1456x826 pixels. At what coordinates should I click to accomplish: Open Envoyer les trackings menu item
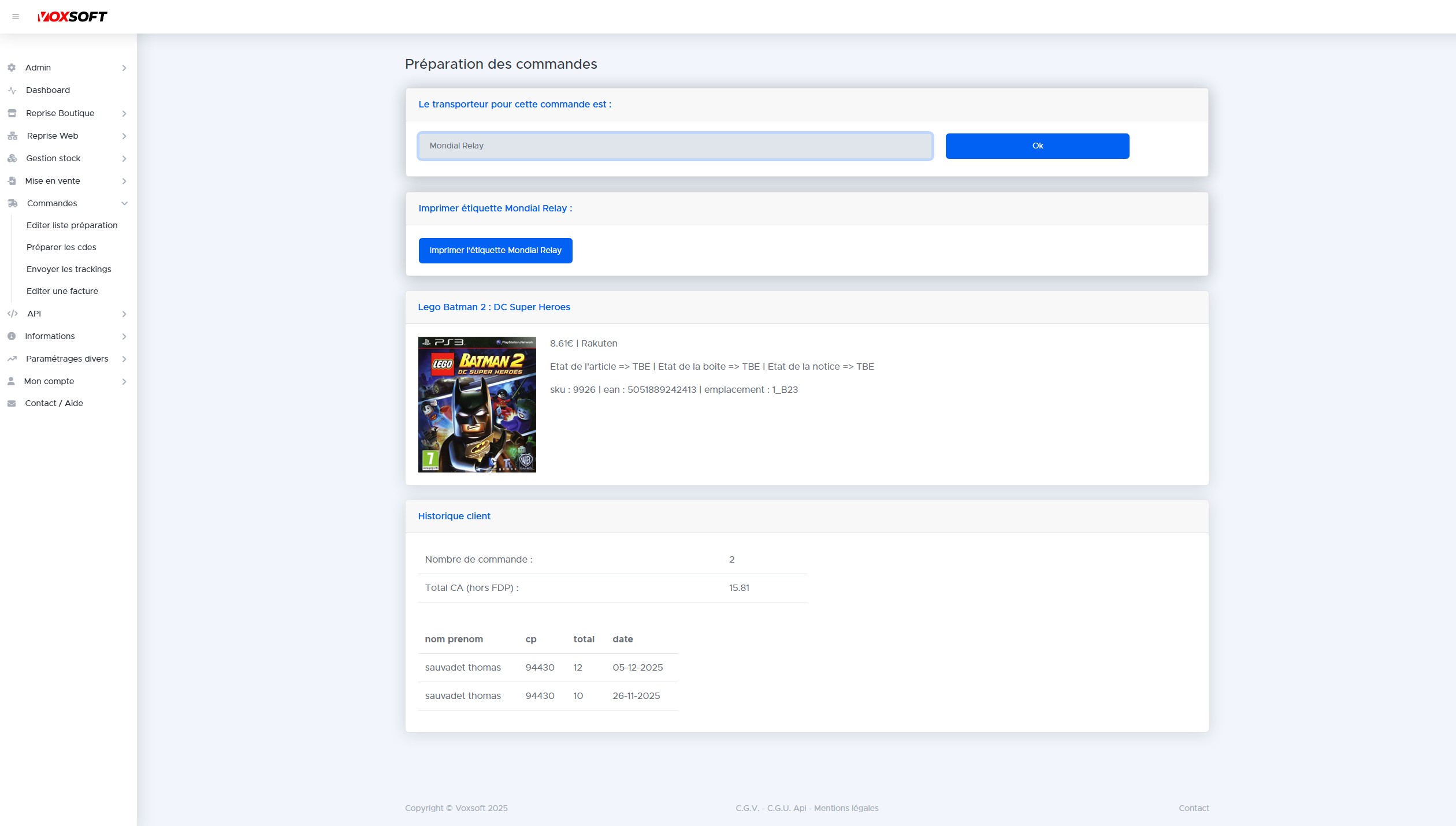pos(69,269)
